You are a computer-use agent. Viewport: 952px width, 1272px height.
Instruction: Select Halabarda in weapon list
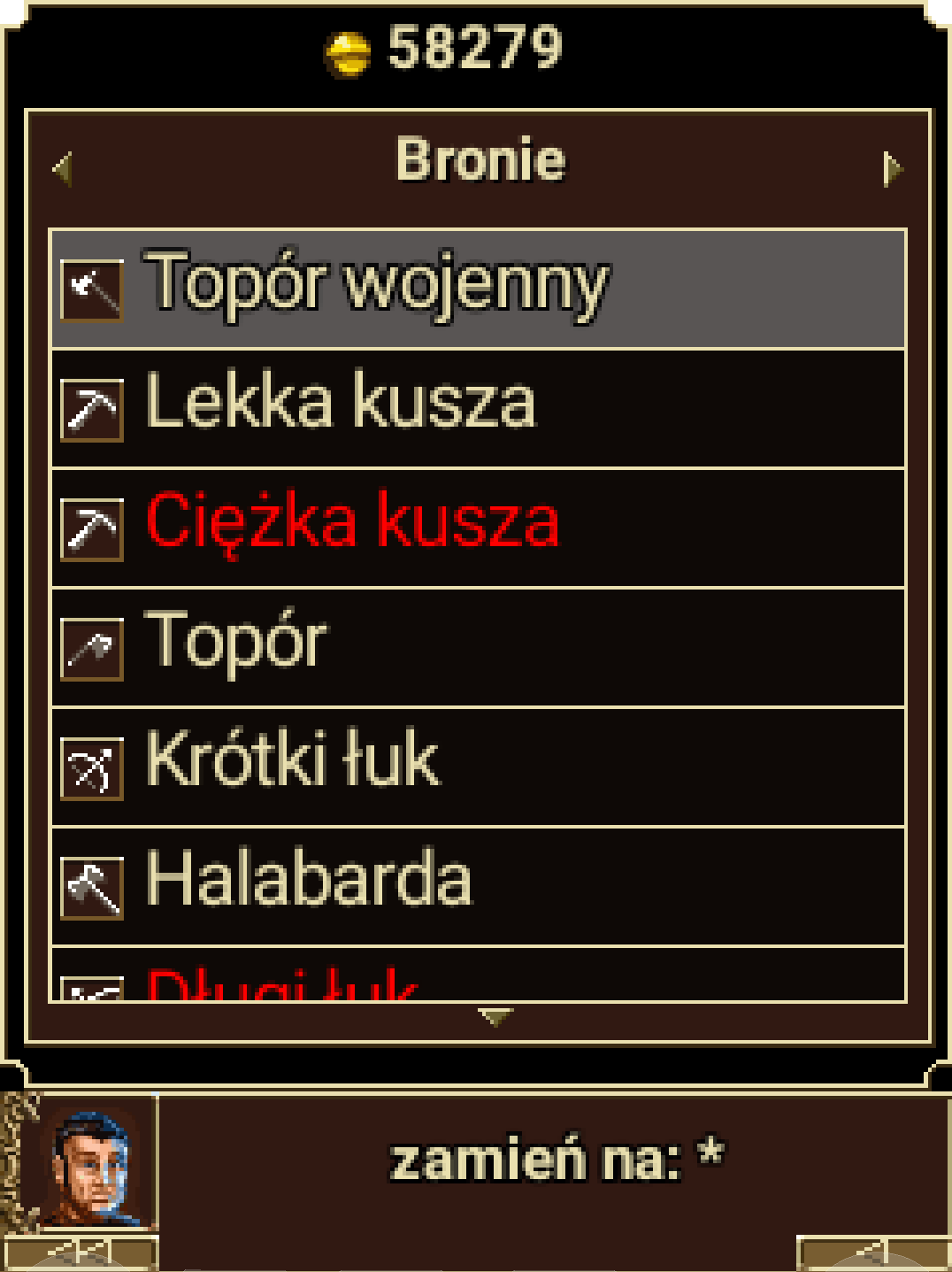pyautogui.click(x=478, y=887)
